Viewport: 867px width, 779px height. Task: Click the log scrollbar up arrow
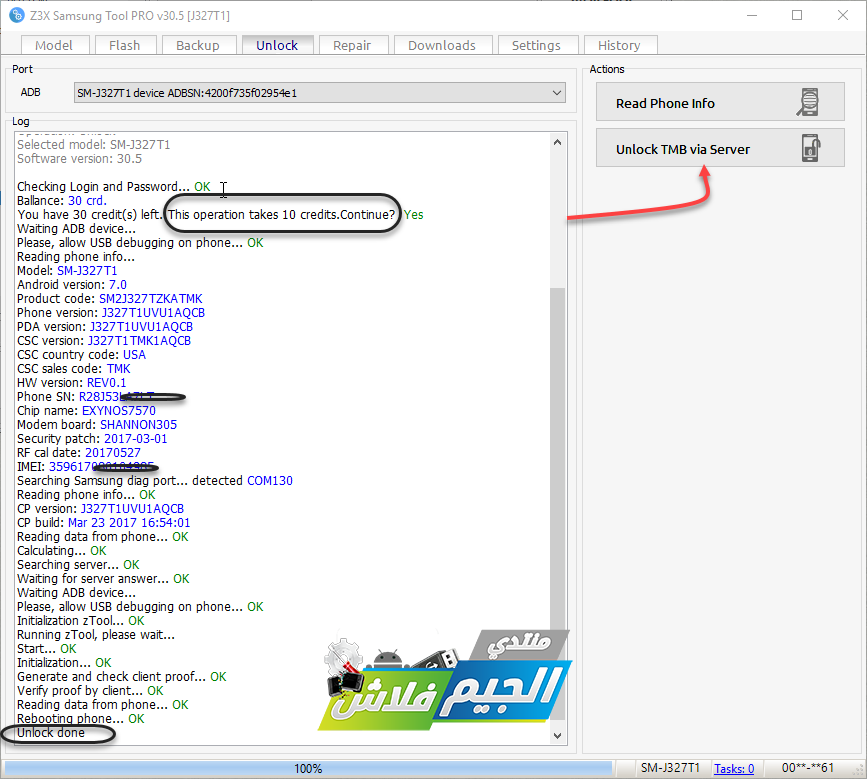[x=557, y=143]
